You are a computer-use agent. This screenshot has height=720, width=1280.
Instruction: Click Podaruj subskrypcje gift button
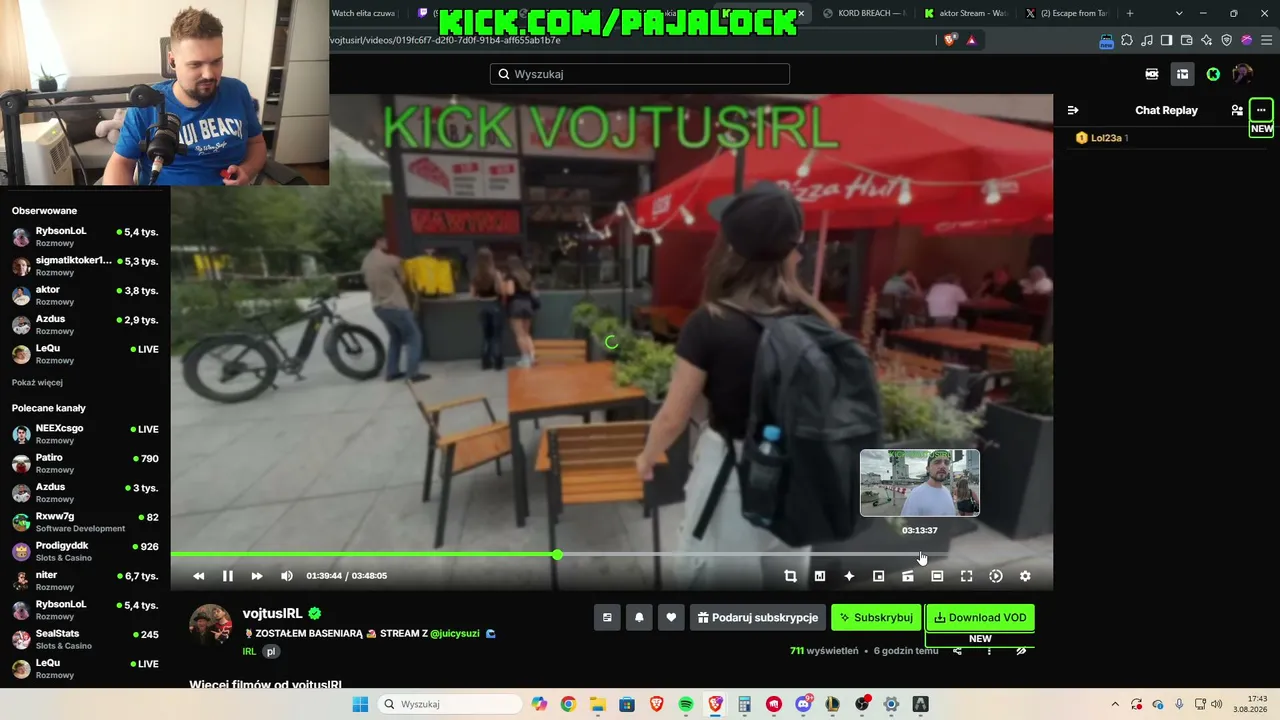coord(758,618)
